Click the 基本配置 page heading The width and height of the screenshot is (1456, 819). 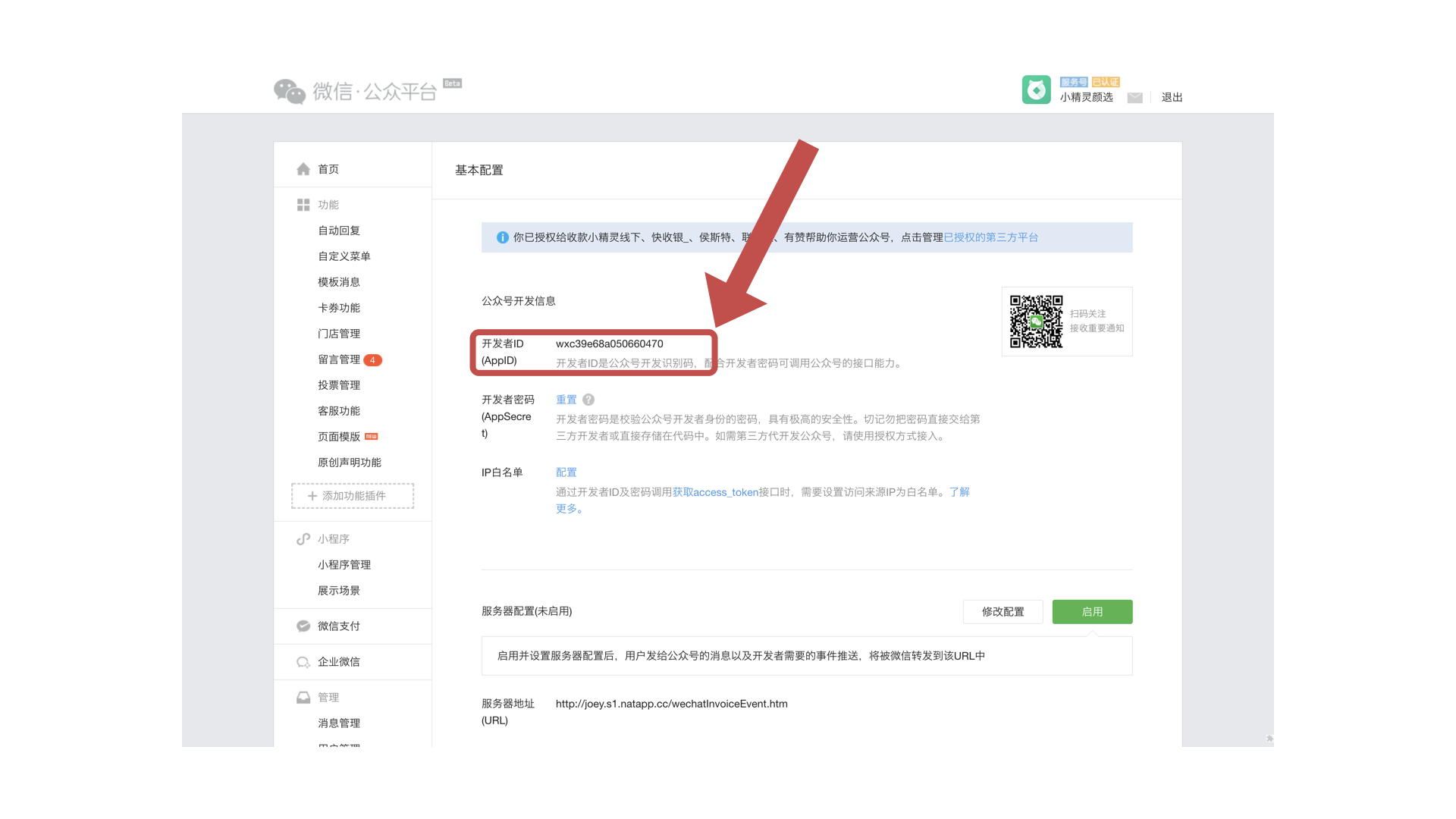pyautogui.click(x=479, y=170)
